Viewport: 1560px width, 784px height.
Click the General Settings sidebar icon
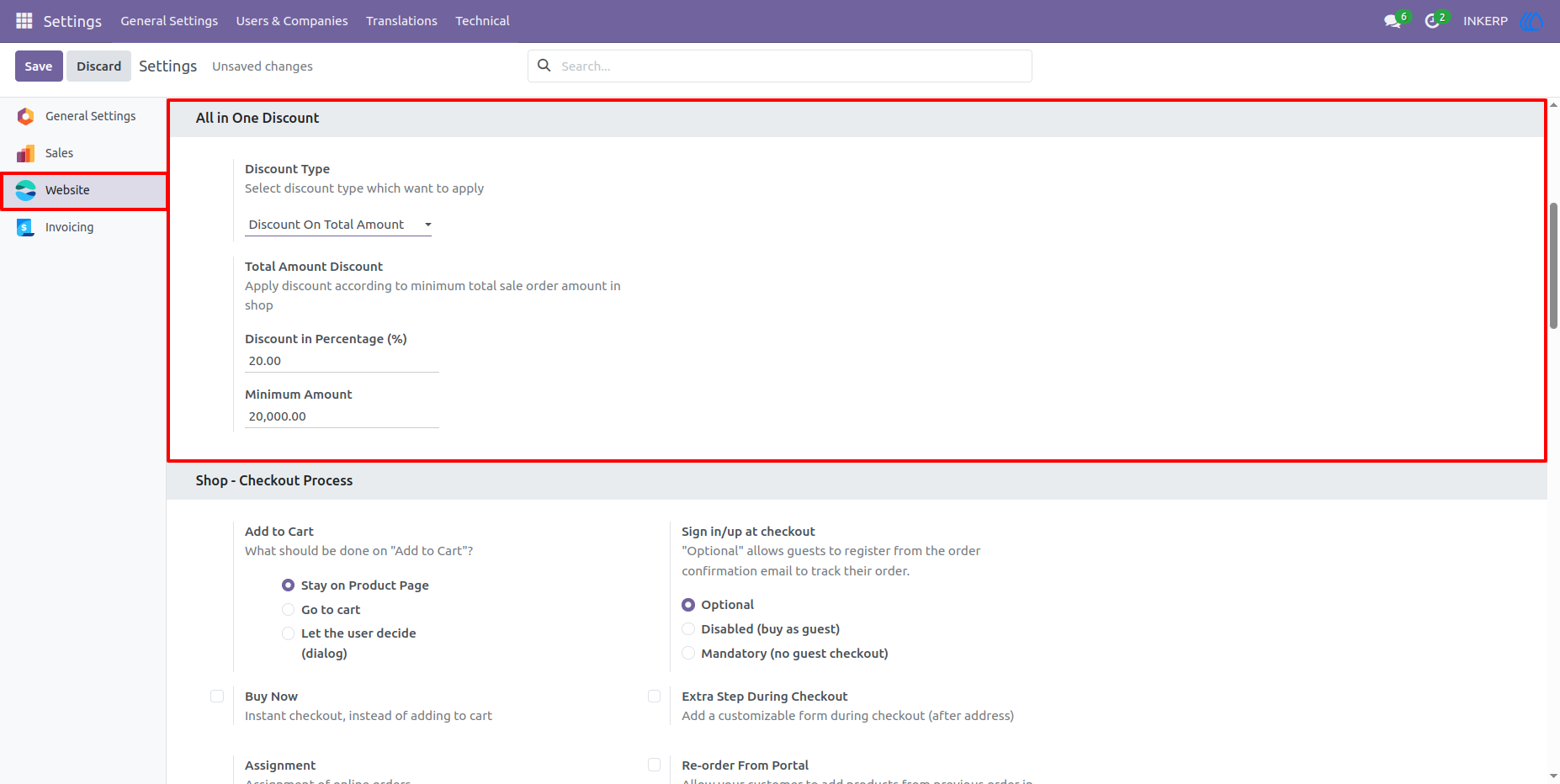[x=26, y=116]
